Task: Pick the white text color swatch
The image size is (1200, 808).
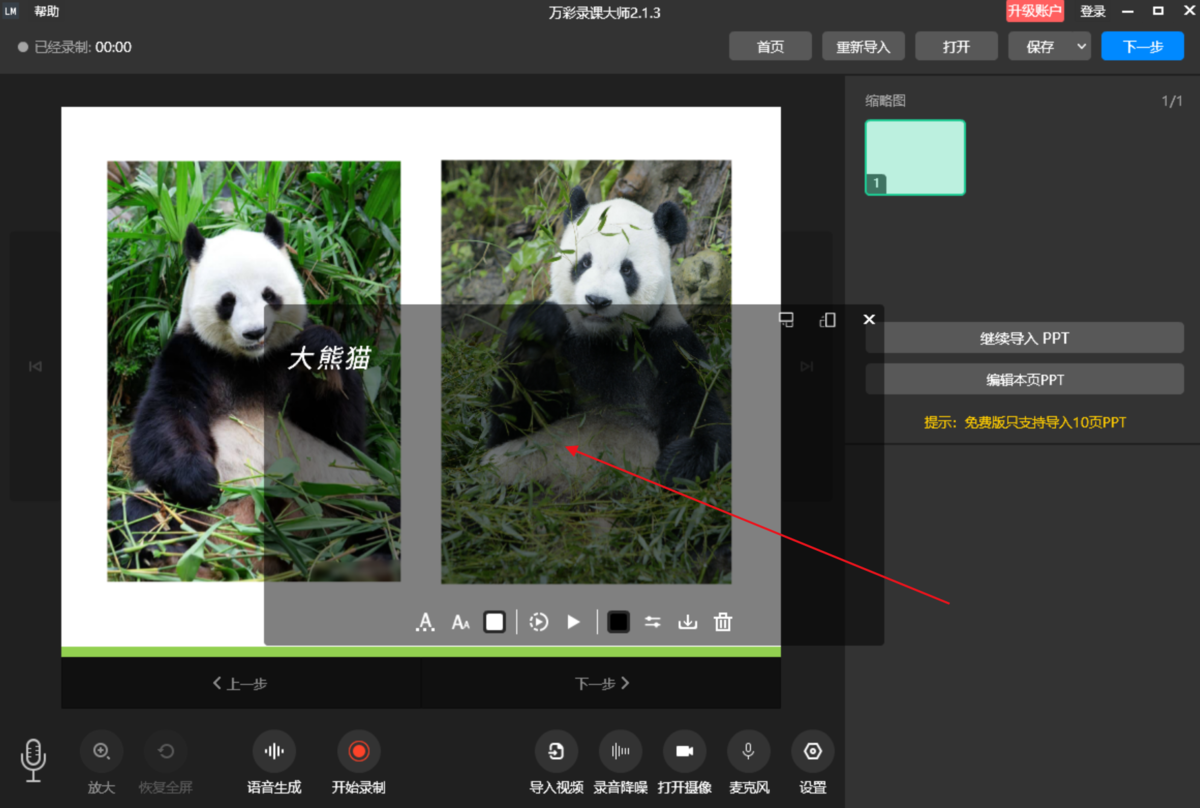Action: coord(494,622)
